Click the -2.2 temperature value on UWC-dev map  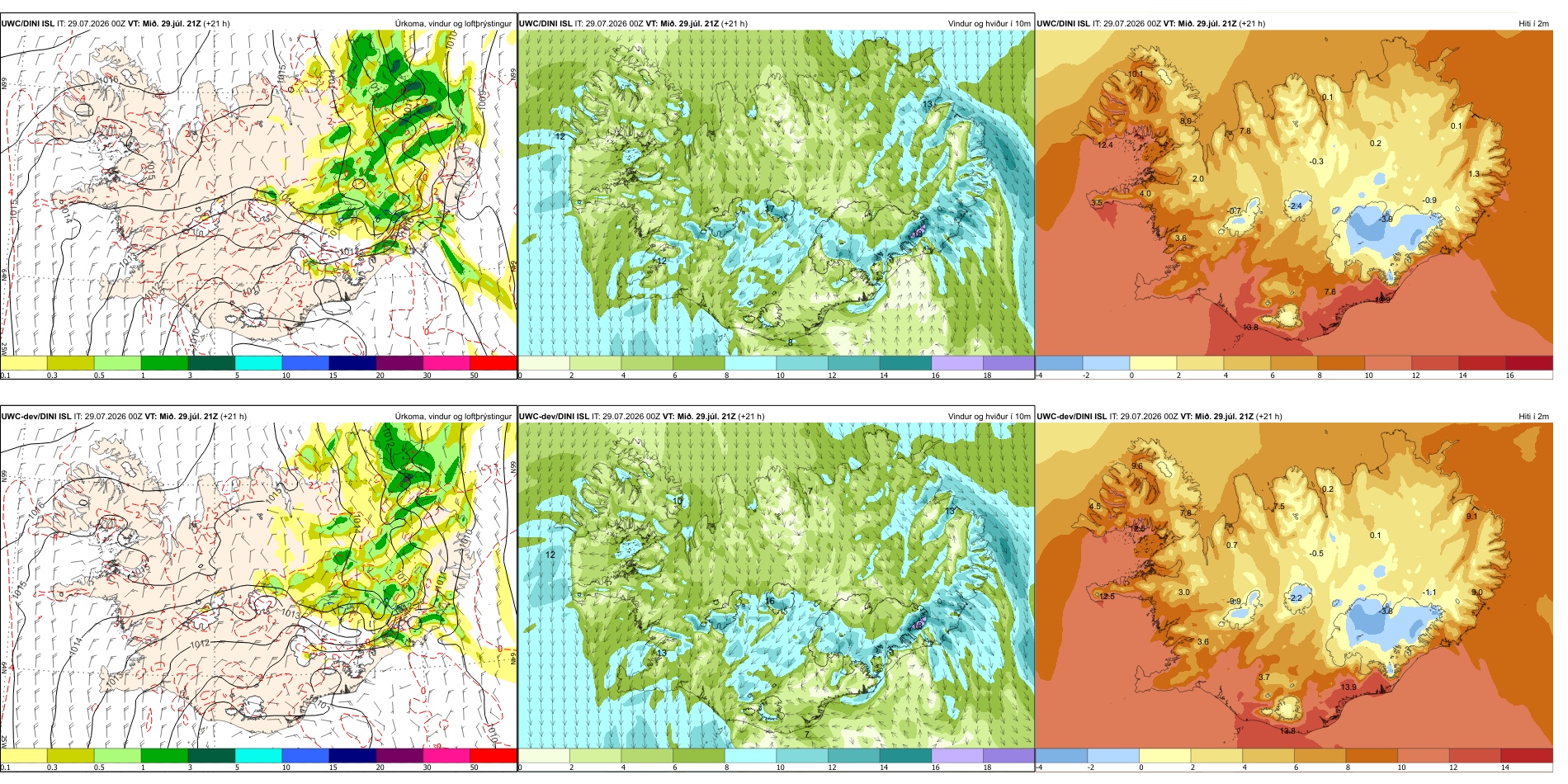1296,598
